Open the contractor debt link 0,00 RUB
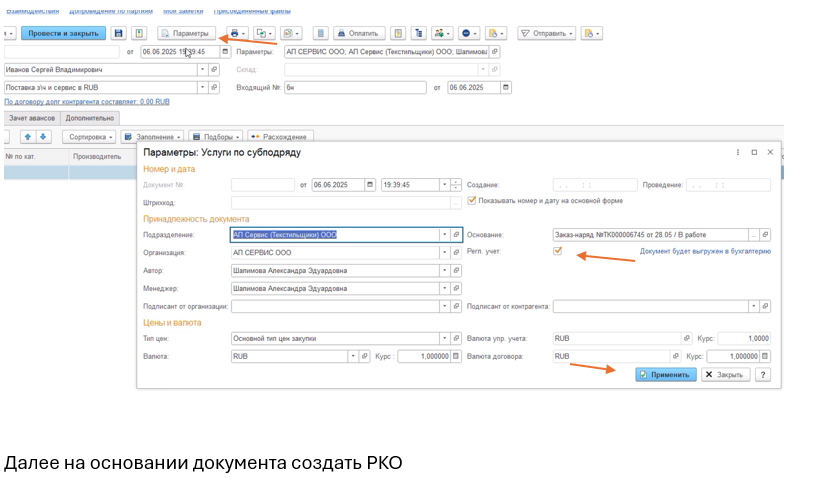 [87, 102]
